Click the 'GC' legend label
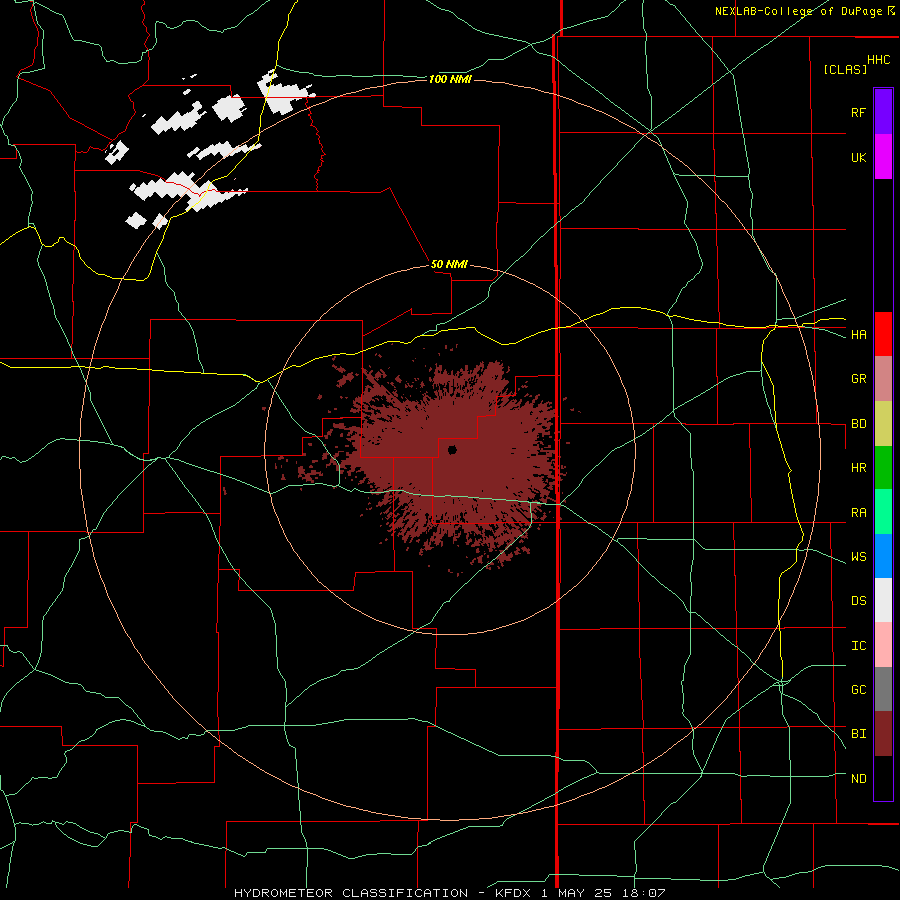 point(858,690)
